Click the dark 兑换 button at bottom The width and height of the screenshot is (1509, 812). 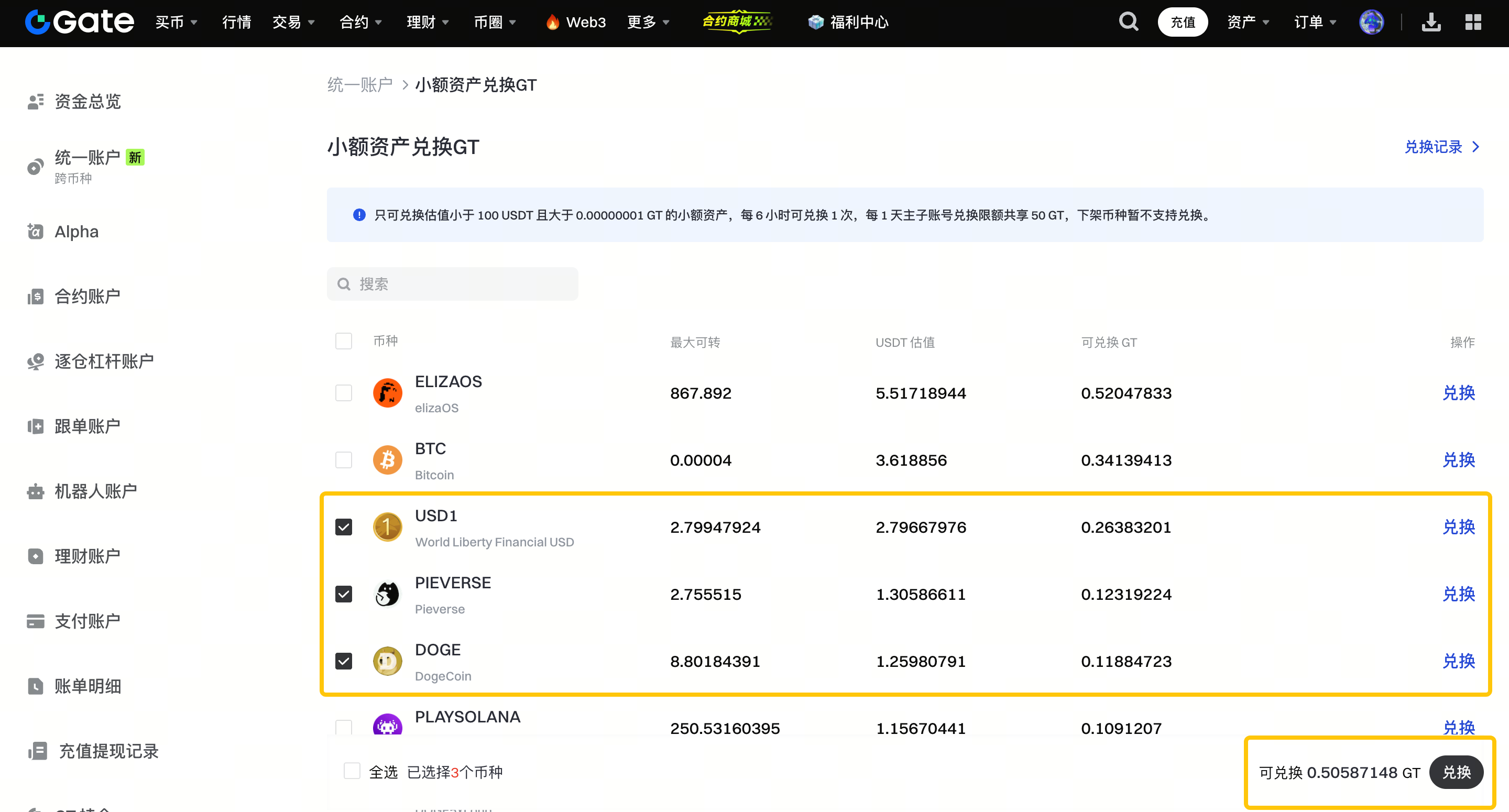coord(1456,772)
